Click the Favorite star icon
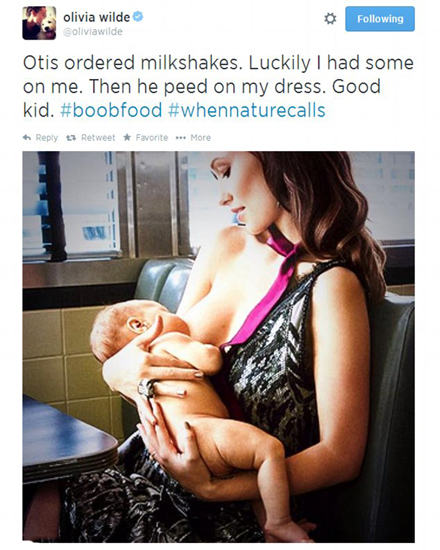440x550 pixels. click(127, 137)
